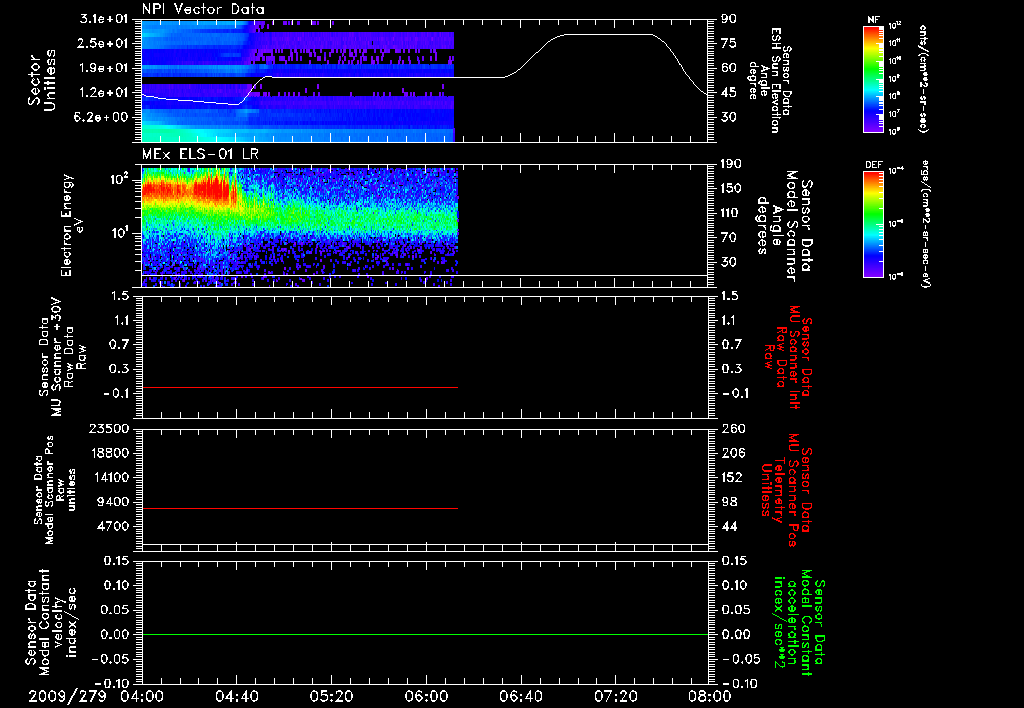Click the DEF color scale bar
The width and height of the screenshot is (1024, 708).
tap(874, 224)
